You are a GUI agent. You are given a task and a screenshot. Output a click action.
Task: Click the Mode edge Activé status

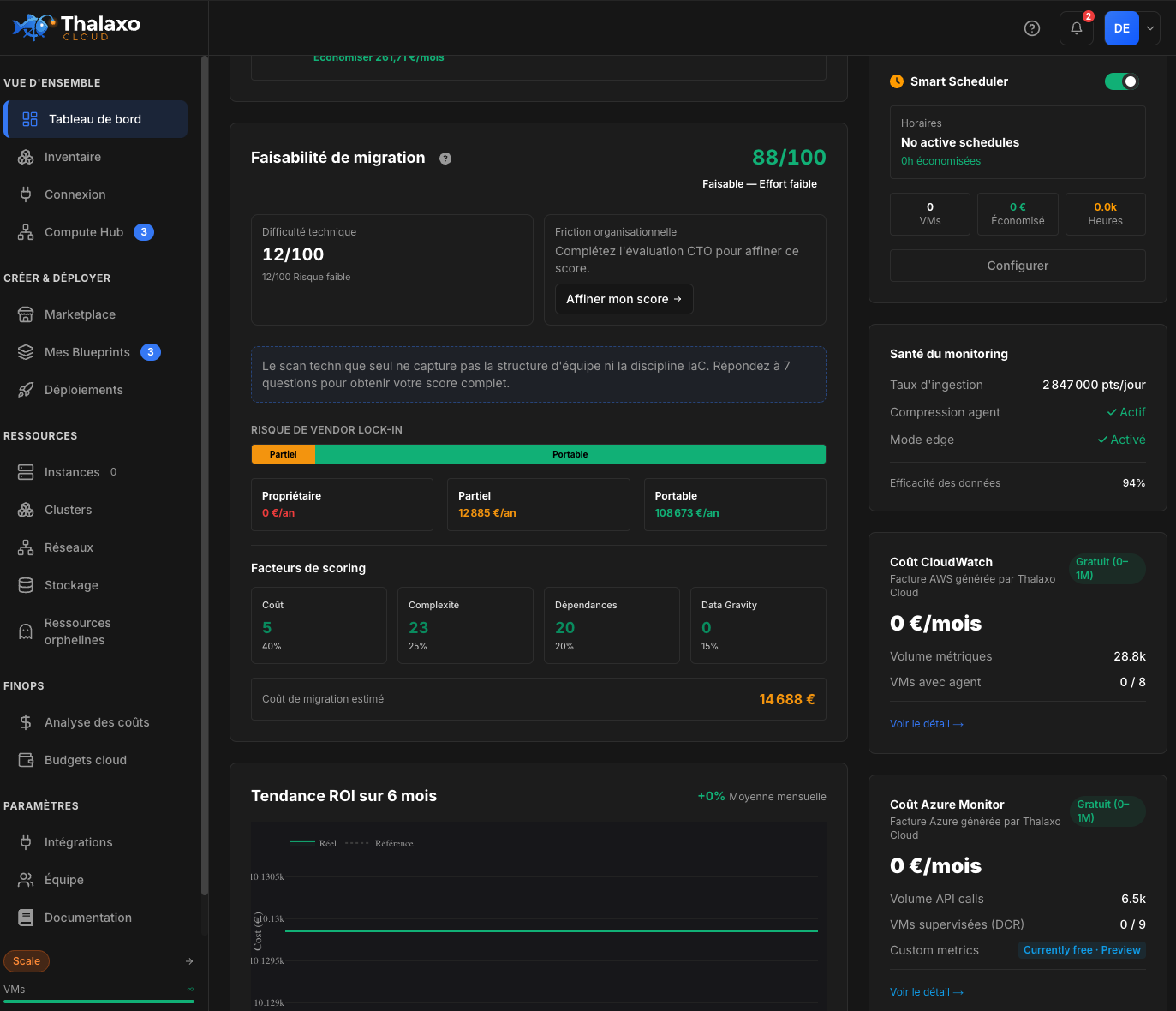click(x=1121, y=440)
